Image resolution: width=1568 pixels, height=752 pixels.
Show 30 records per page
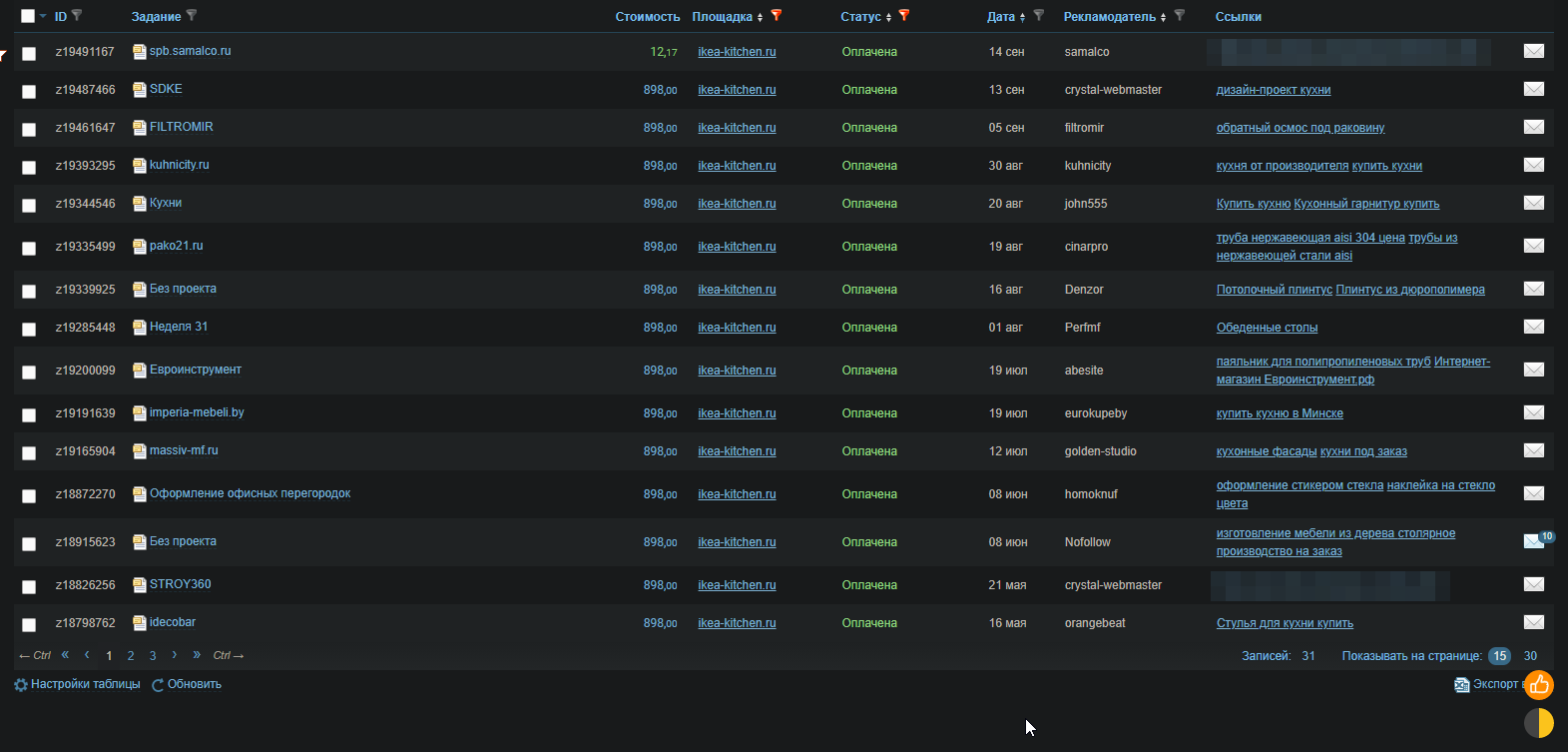(x=1530, y=656)
